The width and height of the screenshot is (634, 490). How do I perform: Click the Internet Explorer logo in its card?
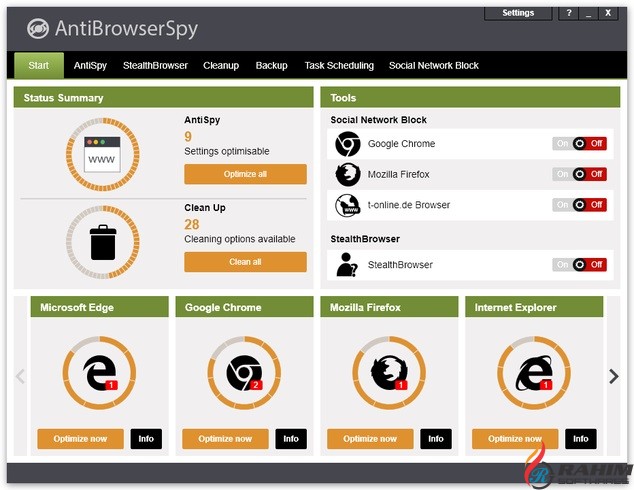pyautogui.click(x=534, y=373)
